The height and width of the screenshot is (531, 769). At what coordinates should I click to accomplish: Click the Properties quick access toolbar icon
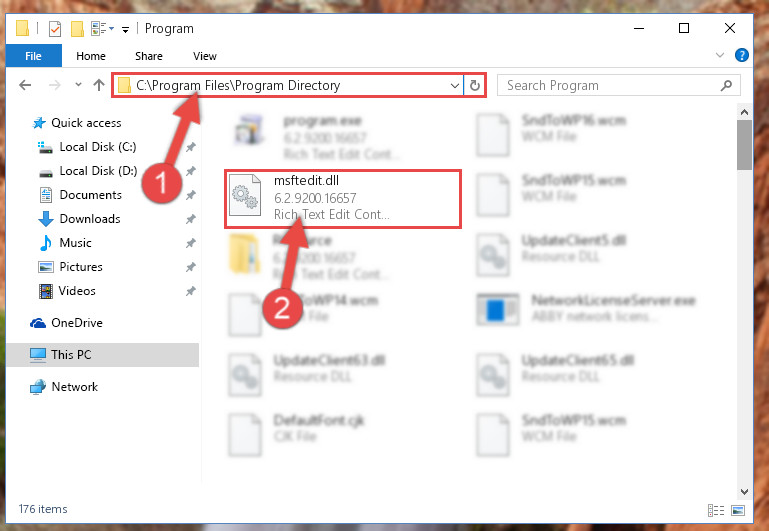tap(55, 29)
